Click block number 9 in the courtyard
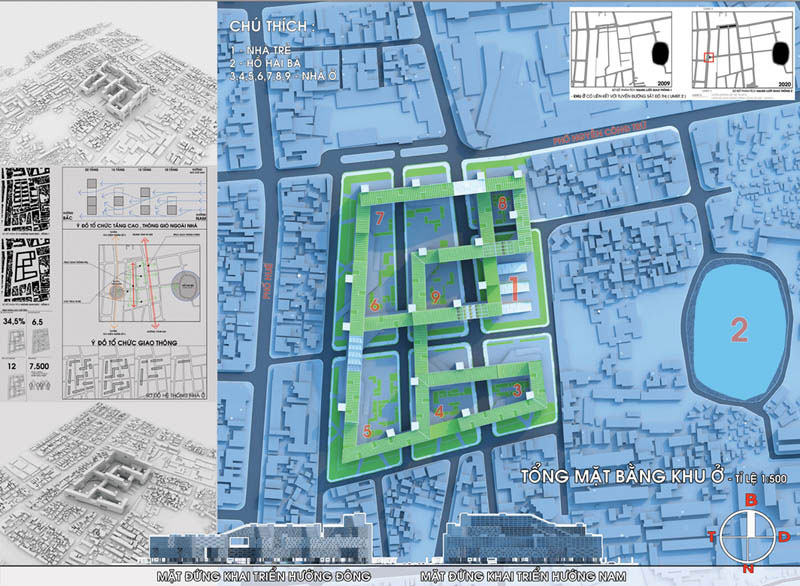800x586 pixels. 435,297
